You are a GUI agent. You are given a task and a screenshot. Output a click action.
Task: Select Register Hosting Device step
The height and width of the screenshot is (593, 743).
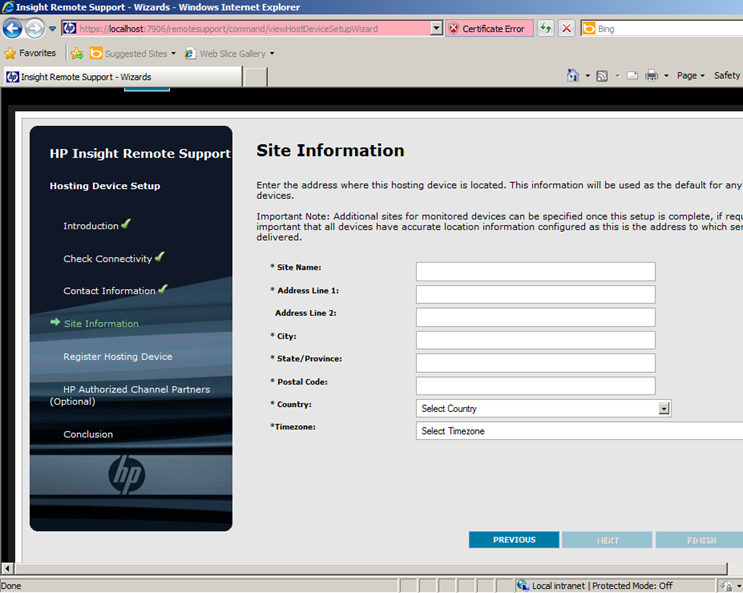tap(118, 356)
